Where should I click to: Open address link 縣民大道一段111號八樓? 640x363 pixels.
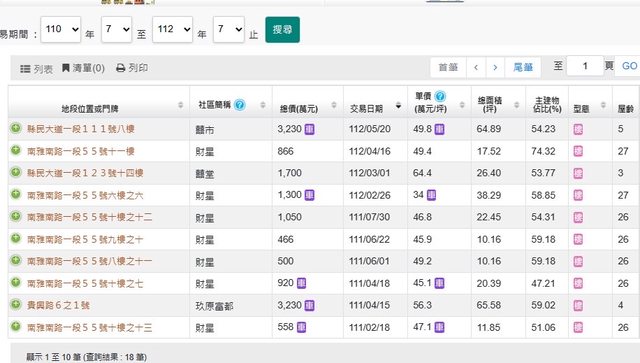coord(81,129)
